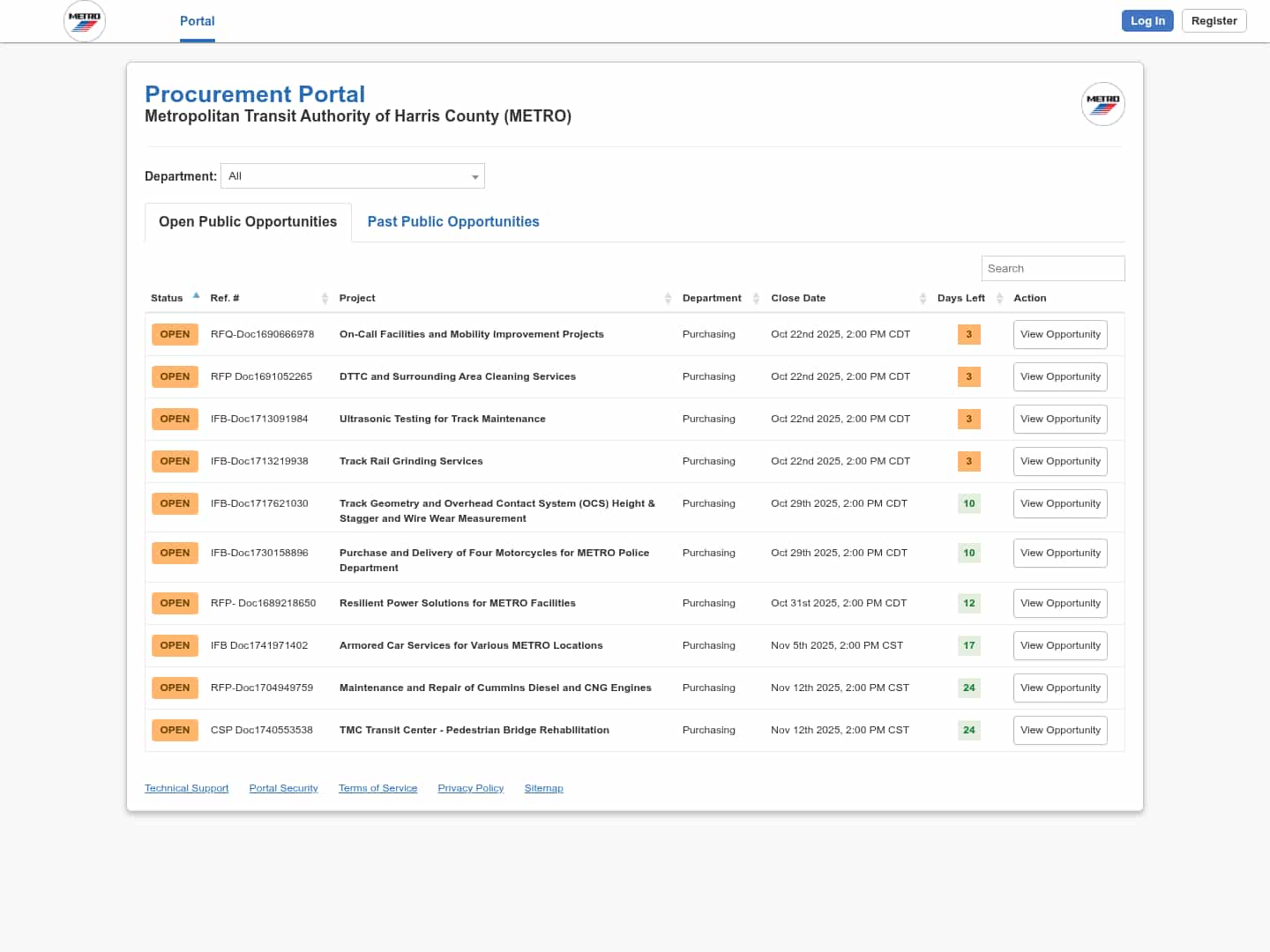The width and height of the screenshot is (1270, 952).
Task: Sort the table by the Status column arrow
Action: click(x=196, y=296)
